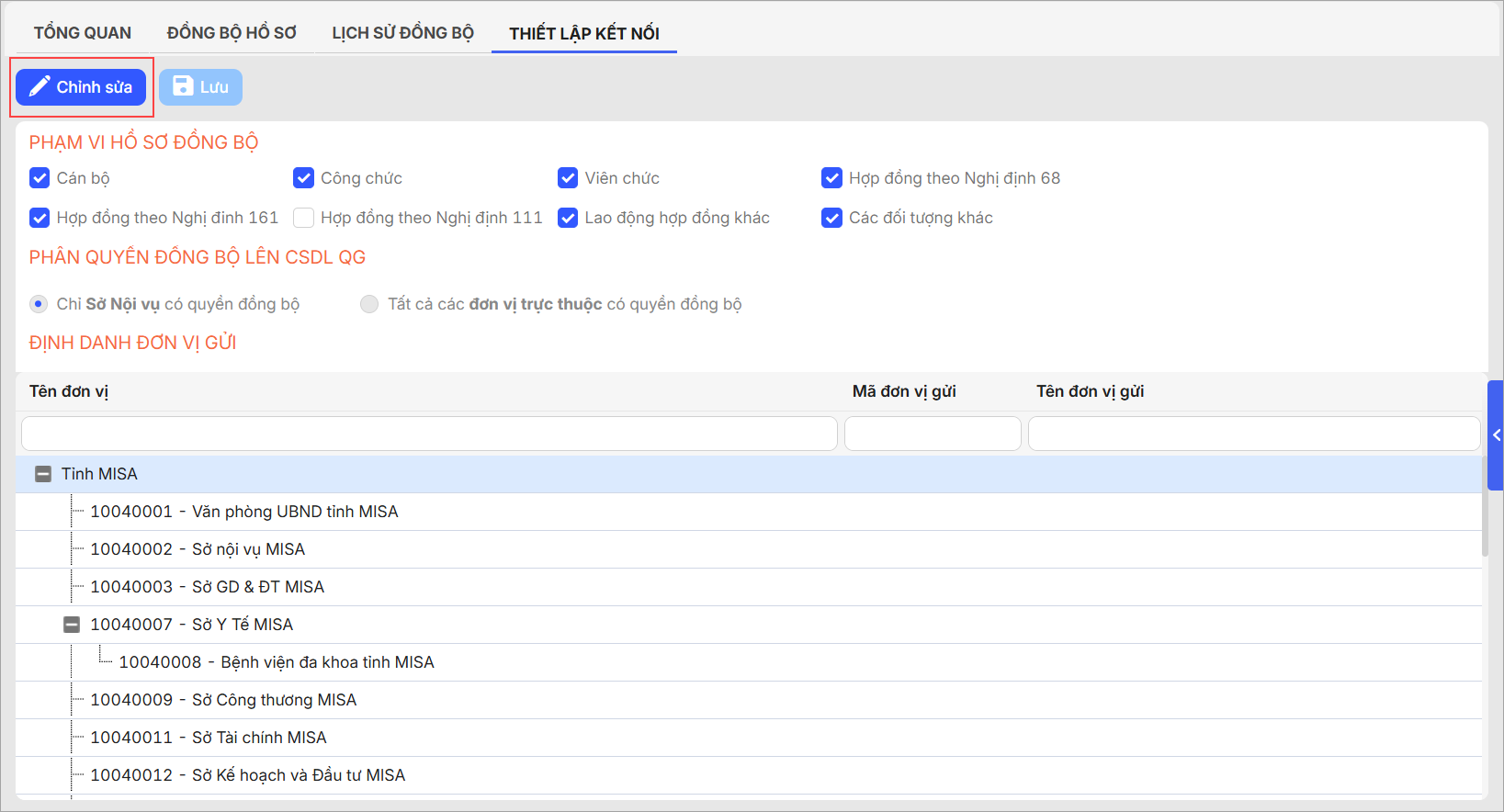Screen dimensions: 1504x812
Task: Toggle the Cán bộ checkbox
Action: point(40,178)
